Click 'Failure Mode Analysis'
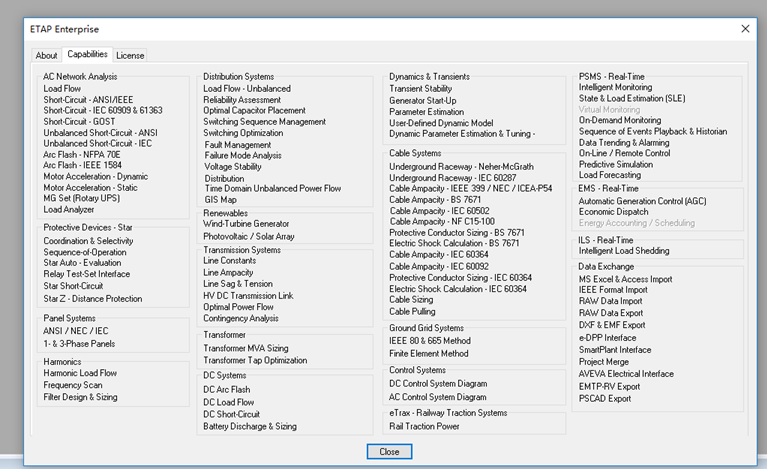768x472 pixels. pyautogui.click(x=243, y=155)
